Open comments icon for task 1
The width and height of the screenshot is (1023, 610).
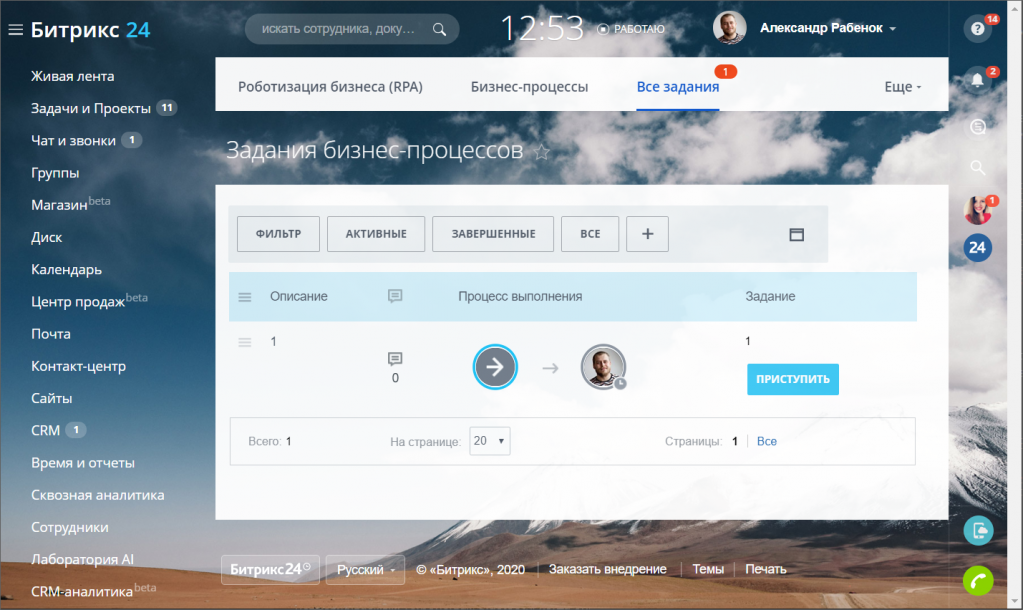click(x=395, y=359)
